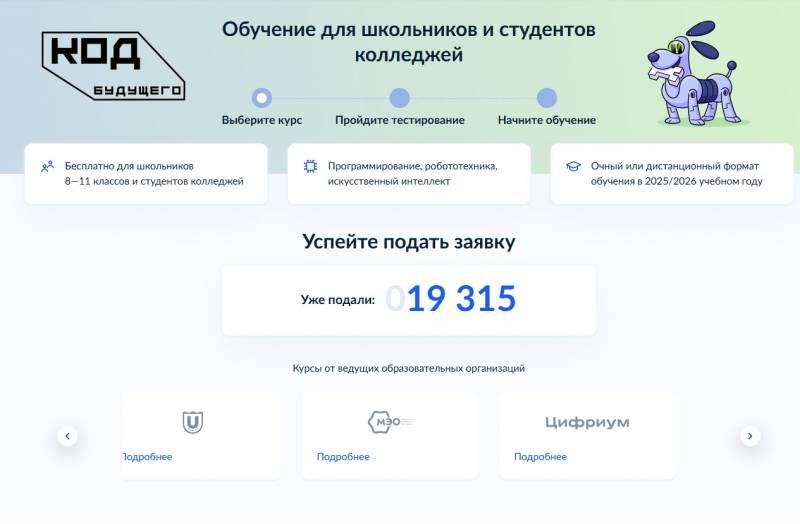Click the chip icon beside Программирование
Viewport: 800px width, 524px height.
310,167
